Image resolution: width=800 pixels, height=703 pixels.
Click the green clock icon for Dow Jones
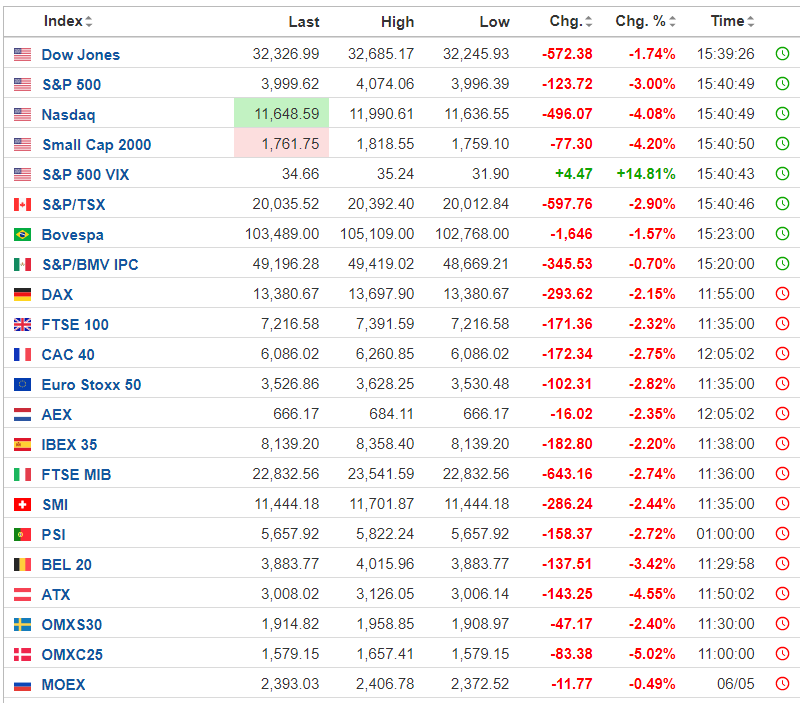(782, 54)
